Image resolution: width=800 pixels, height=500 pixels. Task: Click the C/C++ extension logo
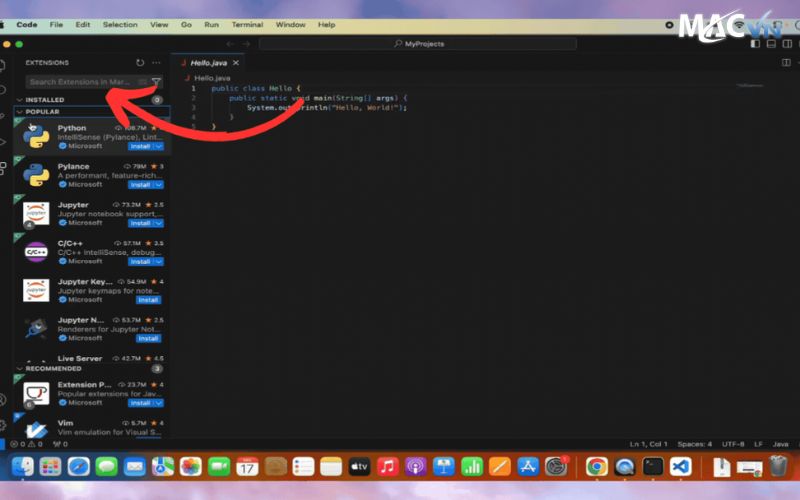click(x=36, y=252)
